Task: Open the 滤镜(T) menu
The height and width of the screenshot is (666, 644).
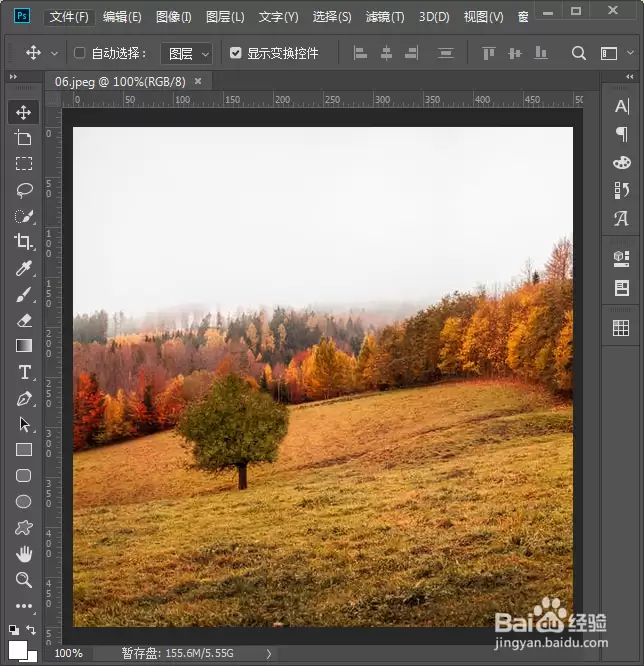Action: point(385,17)
